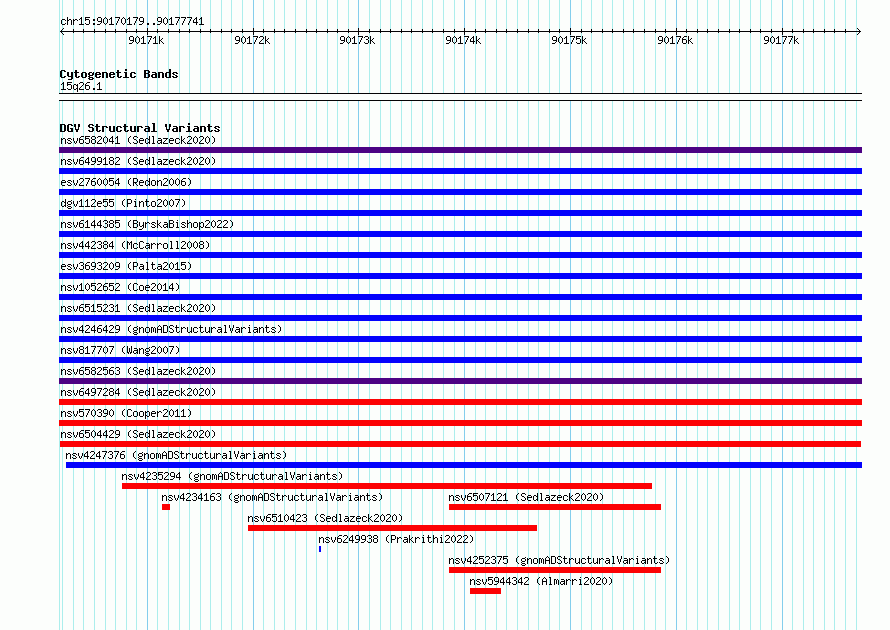This screenshot has height=630, width=890.
Task: Click the short red bar under nsv5944342
Action: [485, 591]
